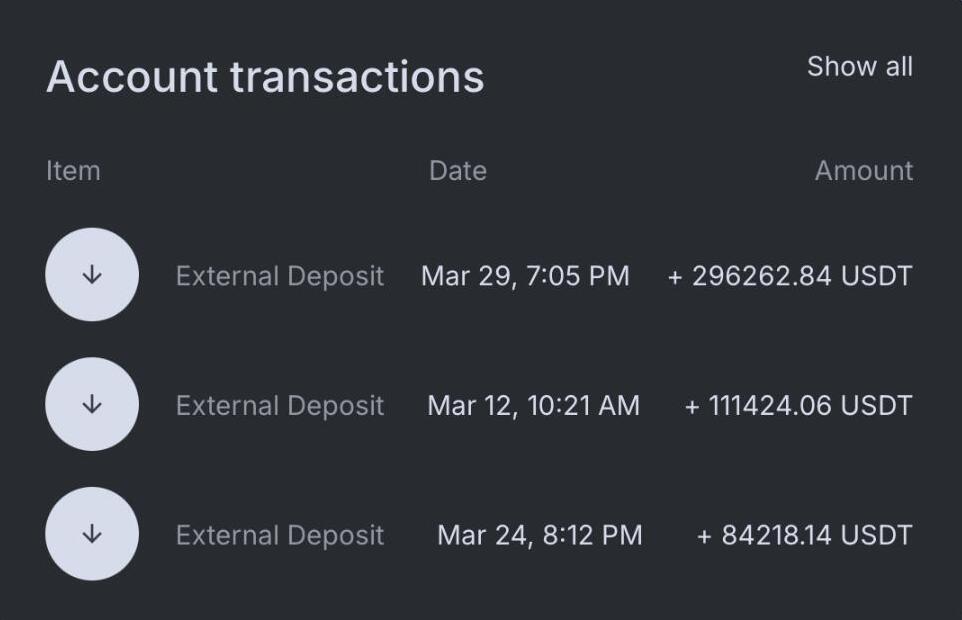Open the 111424.06 USDT transaction row
This screenshot has width=962, height=620.
pos(479,404)
